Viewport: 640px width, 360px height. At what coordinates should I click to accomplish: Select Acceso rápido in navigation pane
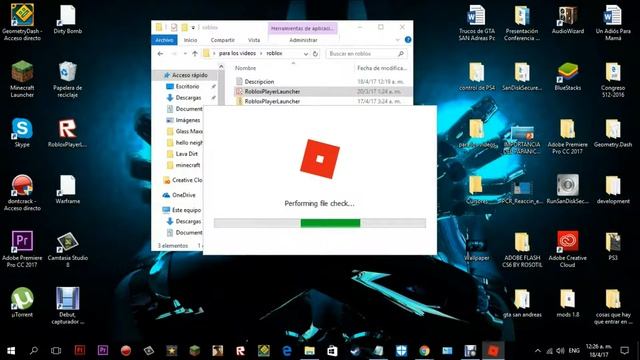[189, 75]
